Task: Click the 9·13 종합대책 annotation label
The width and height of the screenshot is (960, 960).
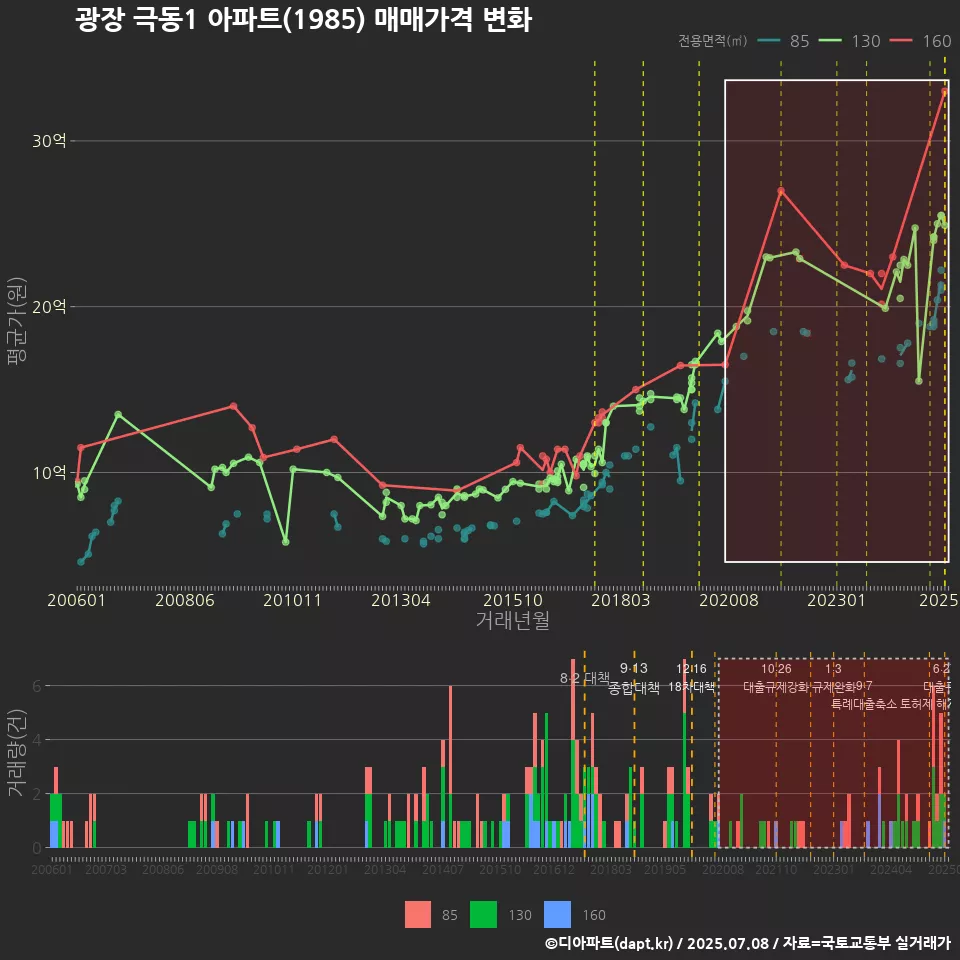Action: 634,678
